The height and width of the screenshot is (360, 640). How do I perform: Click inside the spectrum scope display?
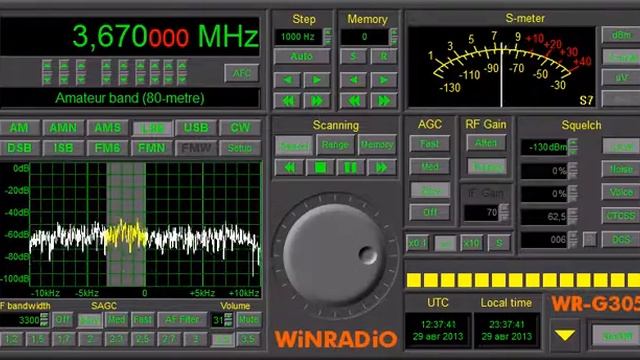point(145,224)
